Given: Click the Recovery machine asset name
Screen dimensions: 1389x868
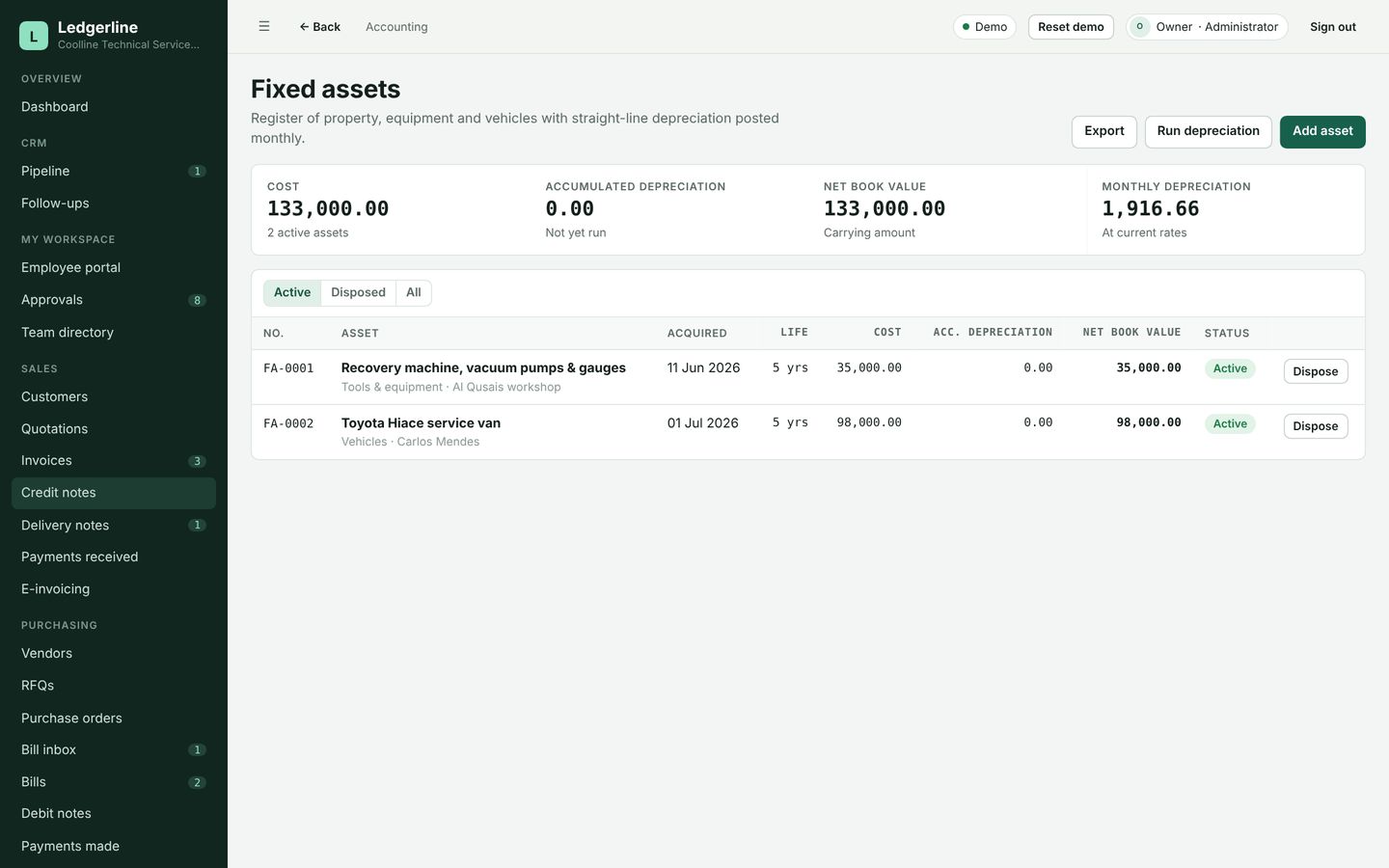Looking at the screenshot, I should tap(483, 368).
